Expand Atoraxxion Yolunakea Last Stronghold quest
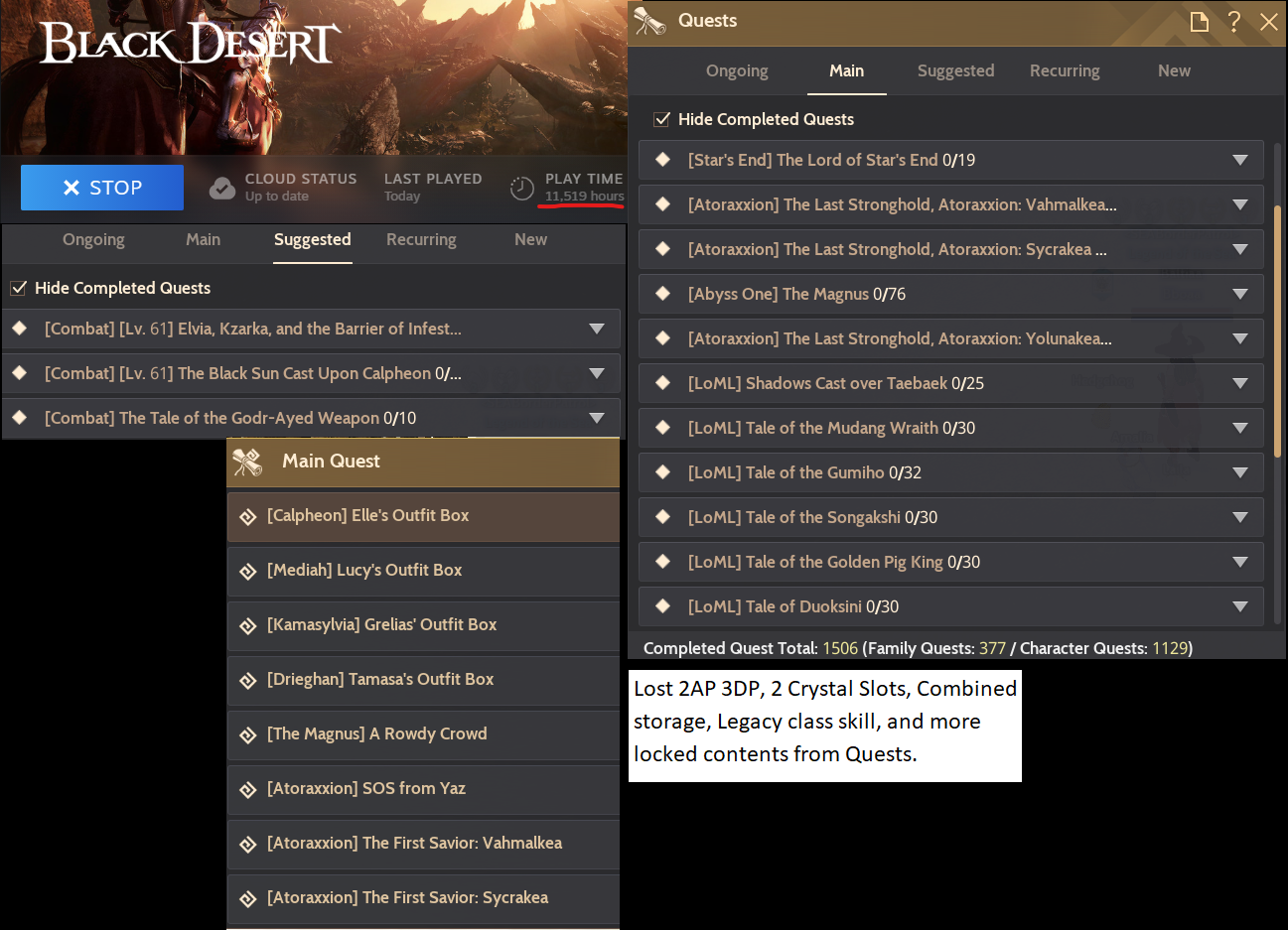This screenshot has height=930, width=1288. click(1240, 338)
